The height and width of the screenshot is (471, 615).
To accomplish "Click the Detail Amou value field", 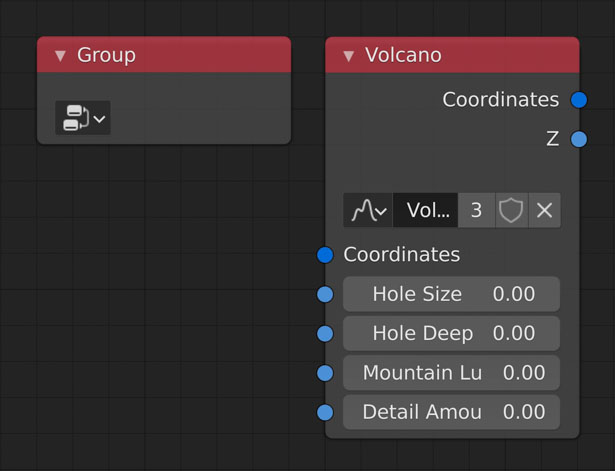I will (451, 412).
